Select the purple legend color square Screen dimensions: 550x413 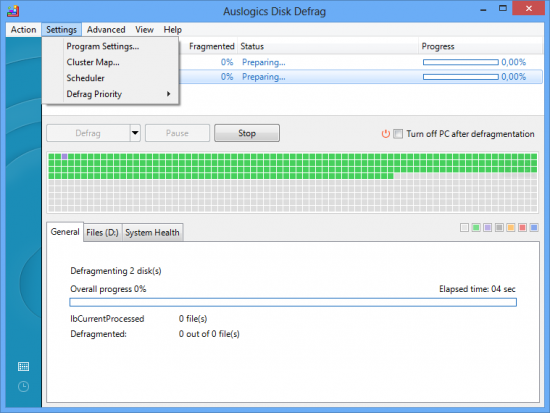487,228
